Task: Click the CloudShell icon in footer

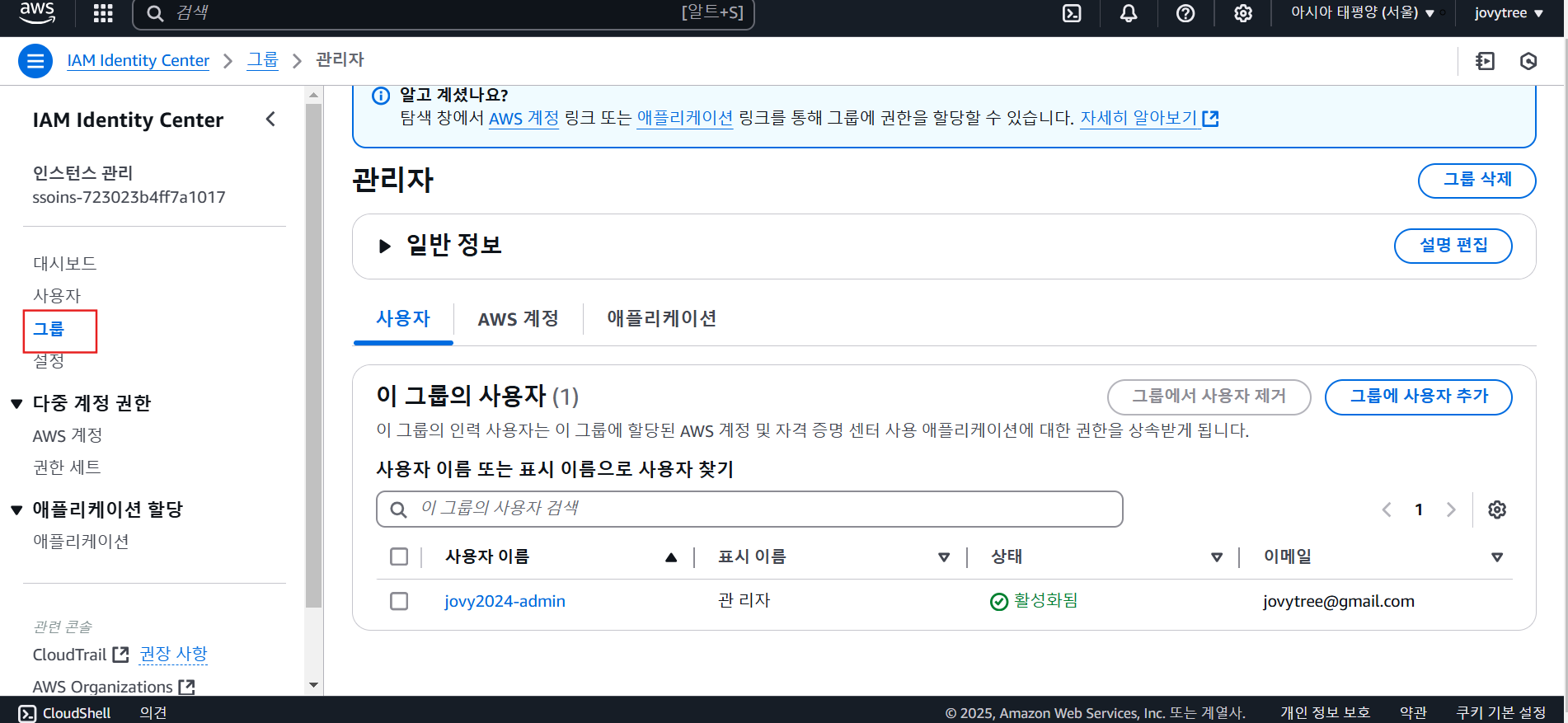Action: pos(27,713)
